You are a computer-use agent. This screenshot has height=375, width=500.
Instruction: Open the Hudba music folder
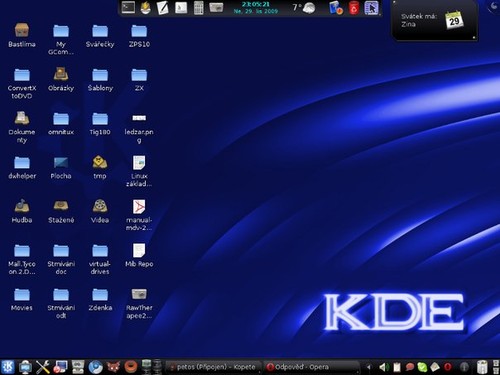(22, 211)
